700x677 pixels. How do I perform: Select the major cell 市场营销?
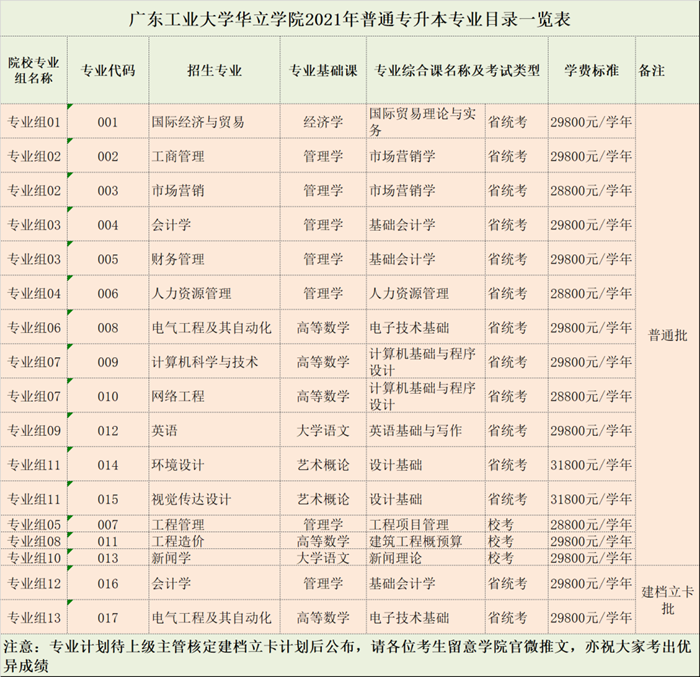click(214, 190)
